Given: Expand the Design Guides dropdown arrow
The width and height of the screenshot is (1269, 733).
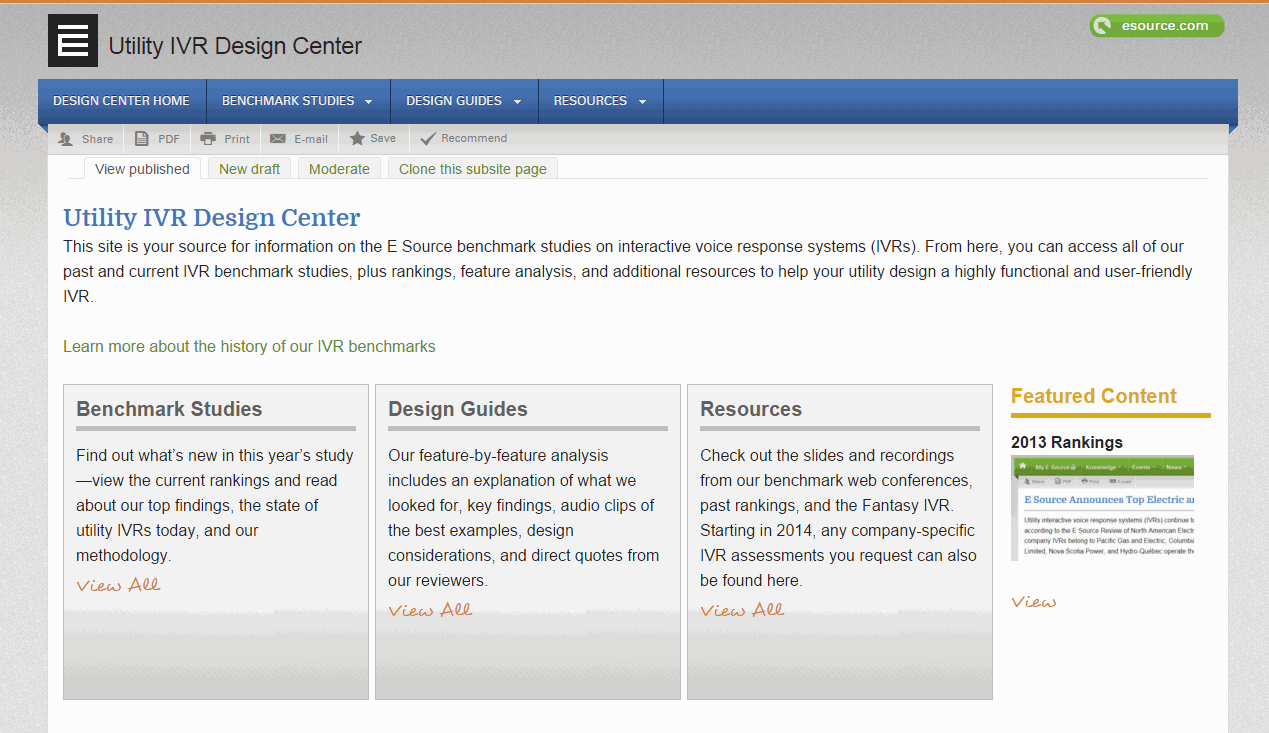Looking at the screenshot, I should [517, 102].
